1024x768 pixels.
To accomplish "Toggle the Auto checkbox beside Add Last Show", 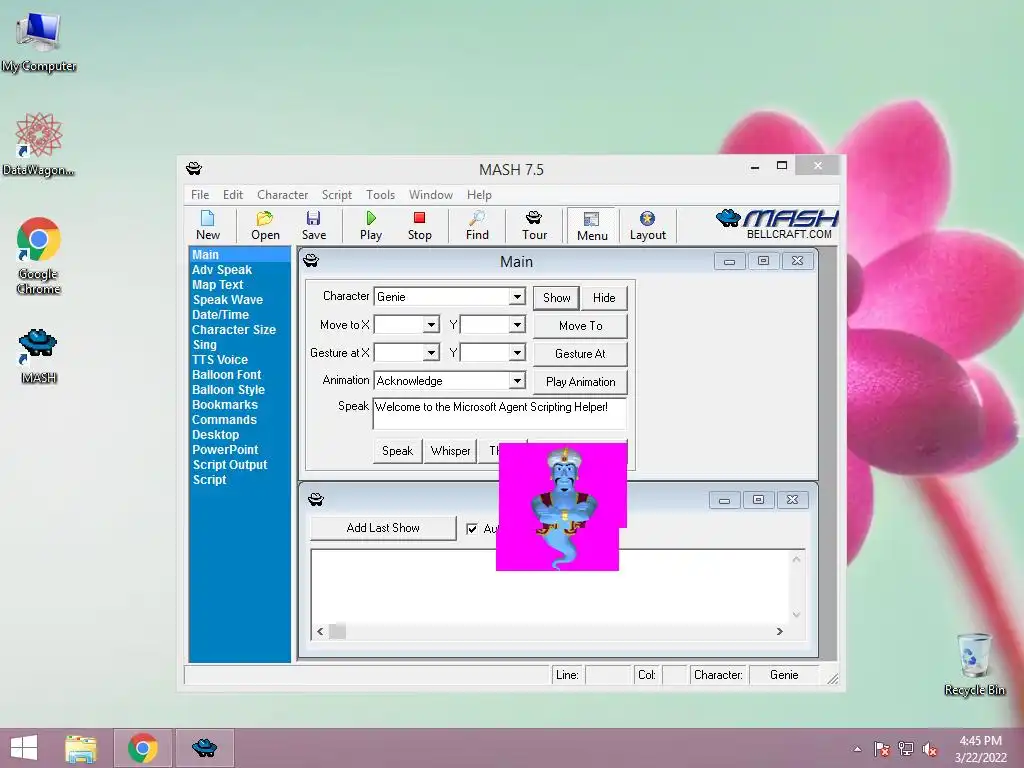I will coord(472,528).
